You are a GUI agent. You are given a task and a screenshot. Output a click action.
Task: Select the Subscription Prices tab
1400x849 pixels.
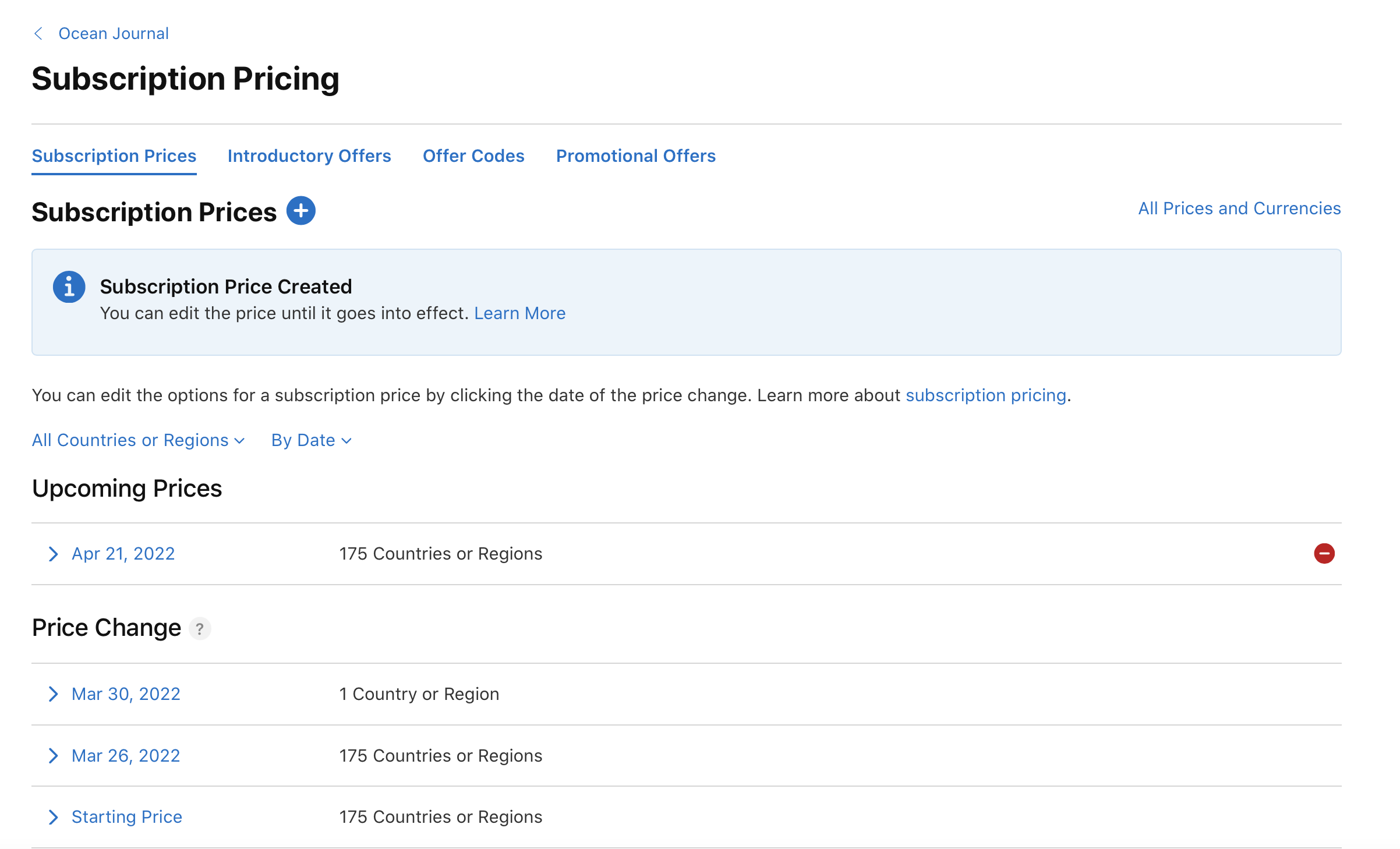pyautogui.click(x=114, y=156)
